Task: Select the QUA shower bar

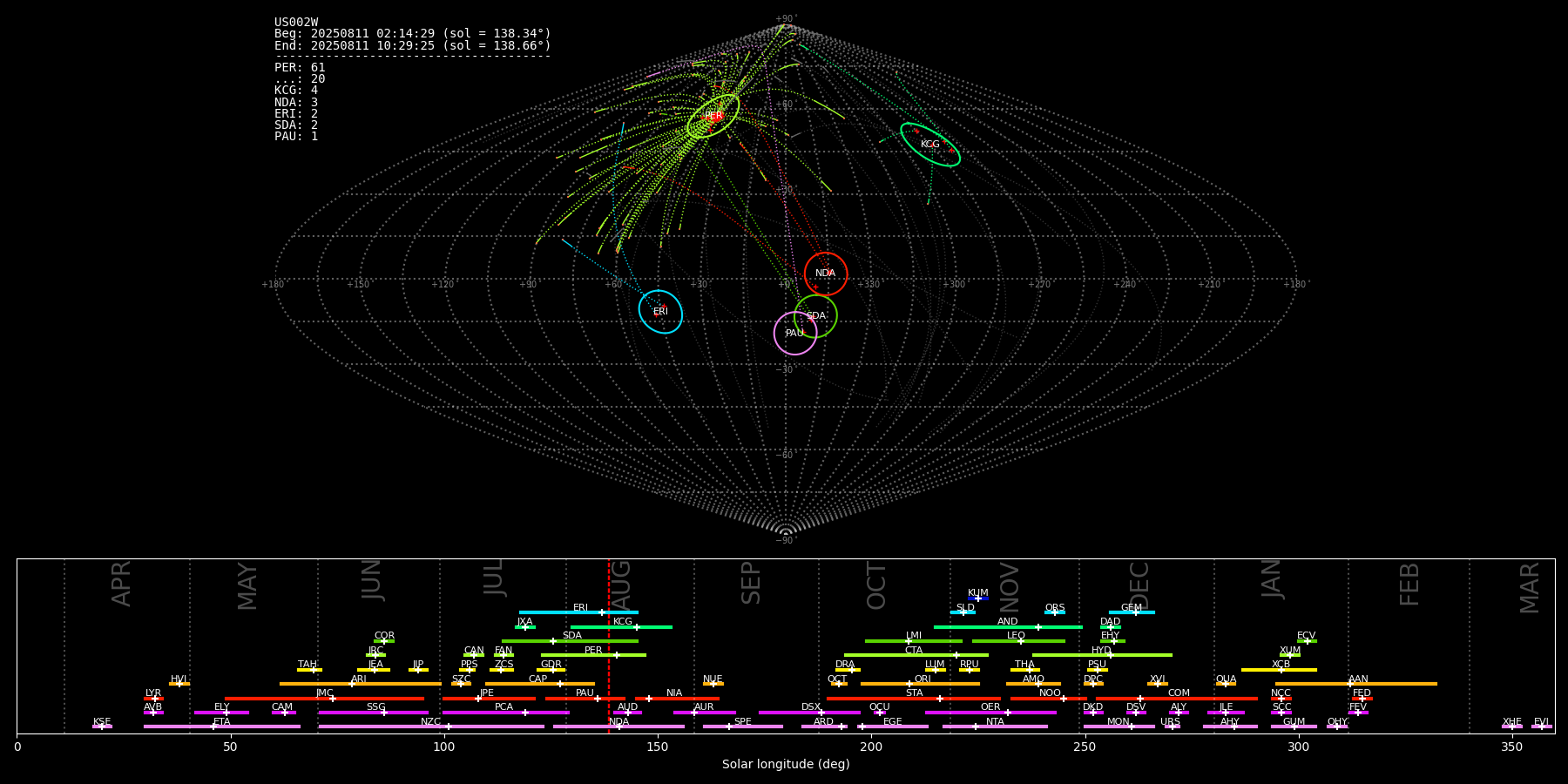Action: 1226,684
